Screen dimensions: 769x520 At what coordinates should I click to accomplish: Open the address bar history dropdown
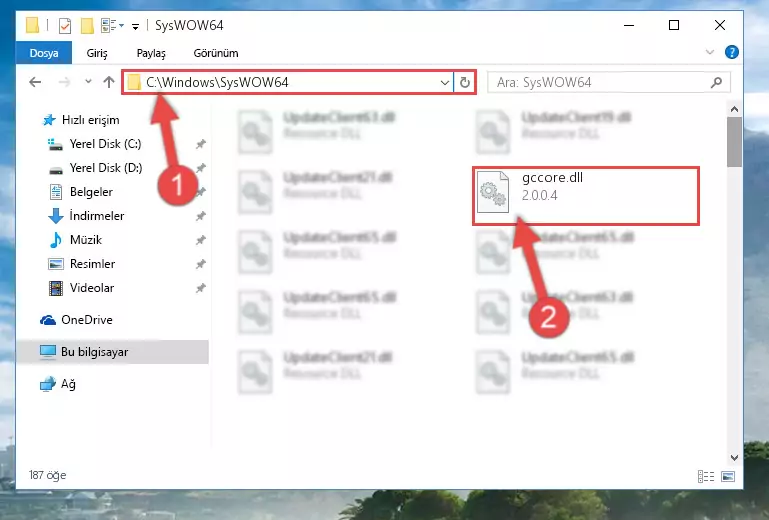(x=445, y=82)
